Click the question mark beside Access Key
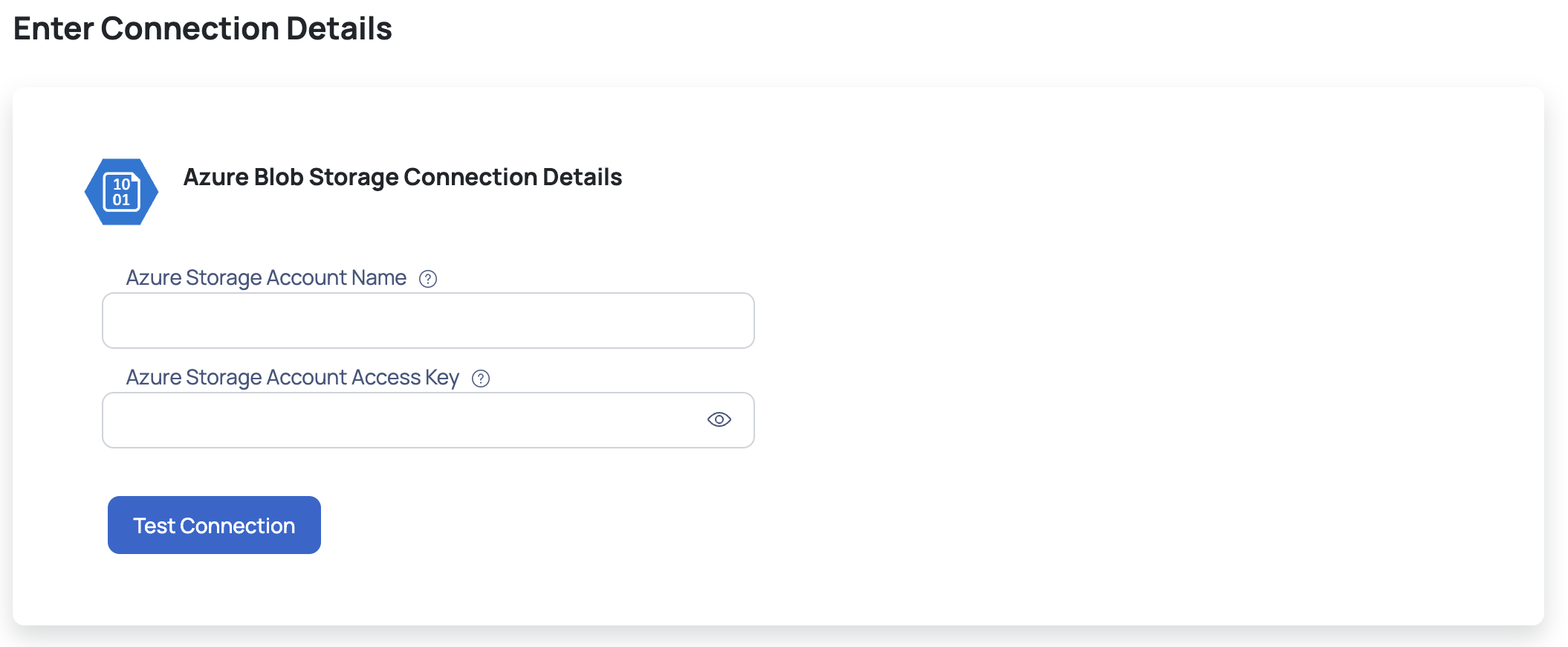The image size is (1568, 647). pos(481,379)
